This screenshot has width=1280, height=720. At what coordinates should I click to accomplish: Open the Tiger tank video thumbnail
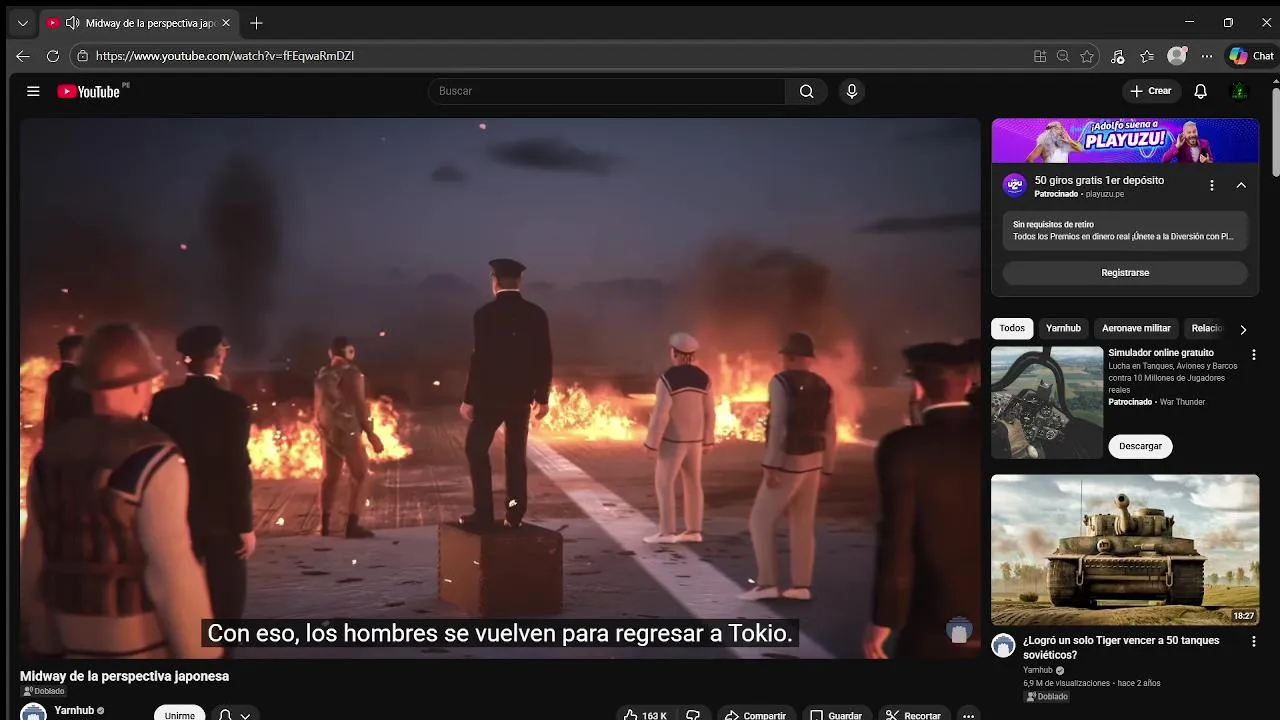point(1125,550)
